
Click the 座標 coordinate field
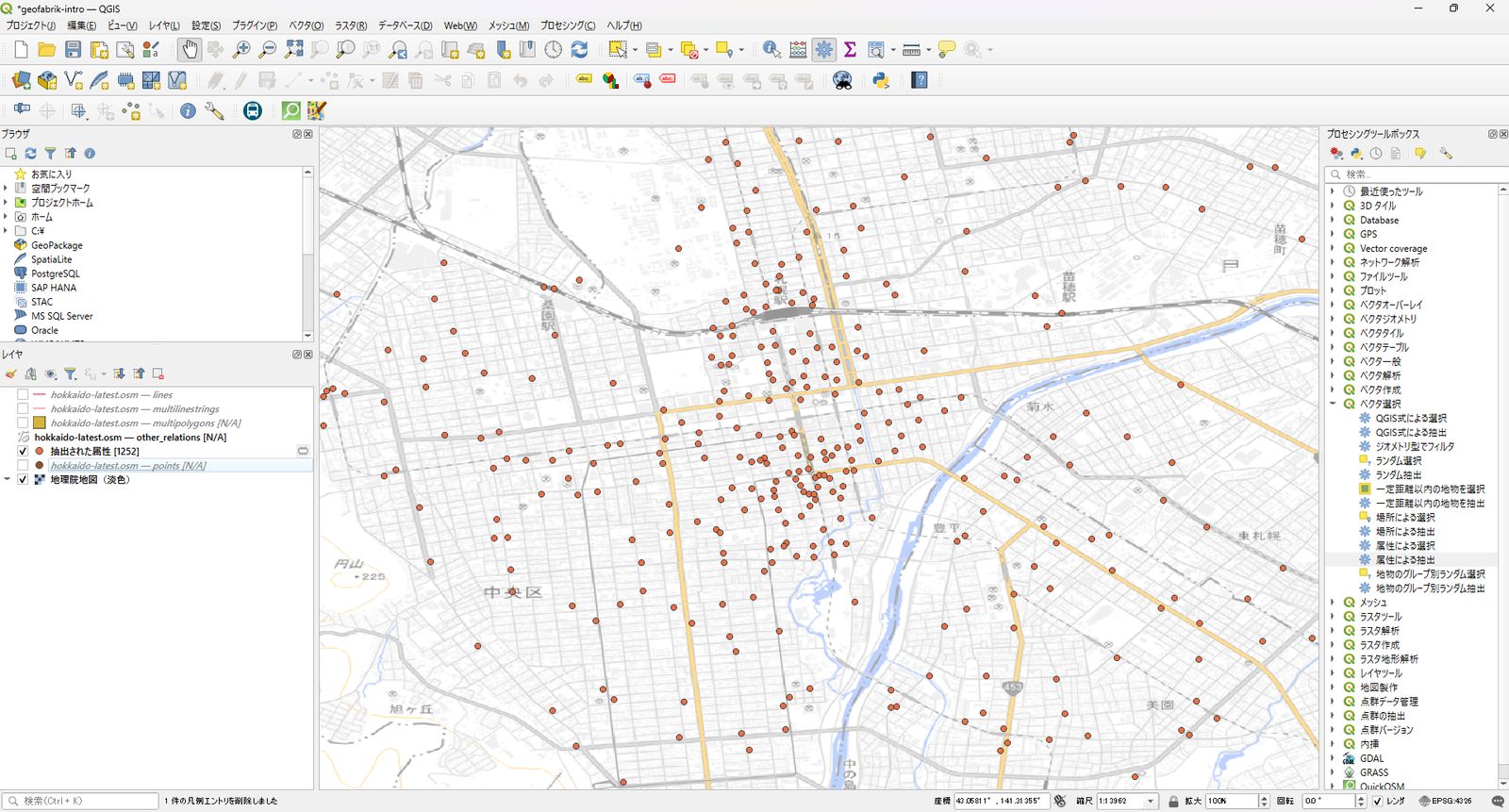click(x=1001, y=801)
